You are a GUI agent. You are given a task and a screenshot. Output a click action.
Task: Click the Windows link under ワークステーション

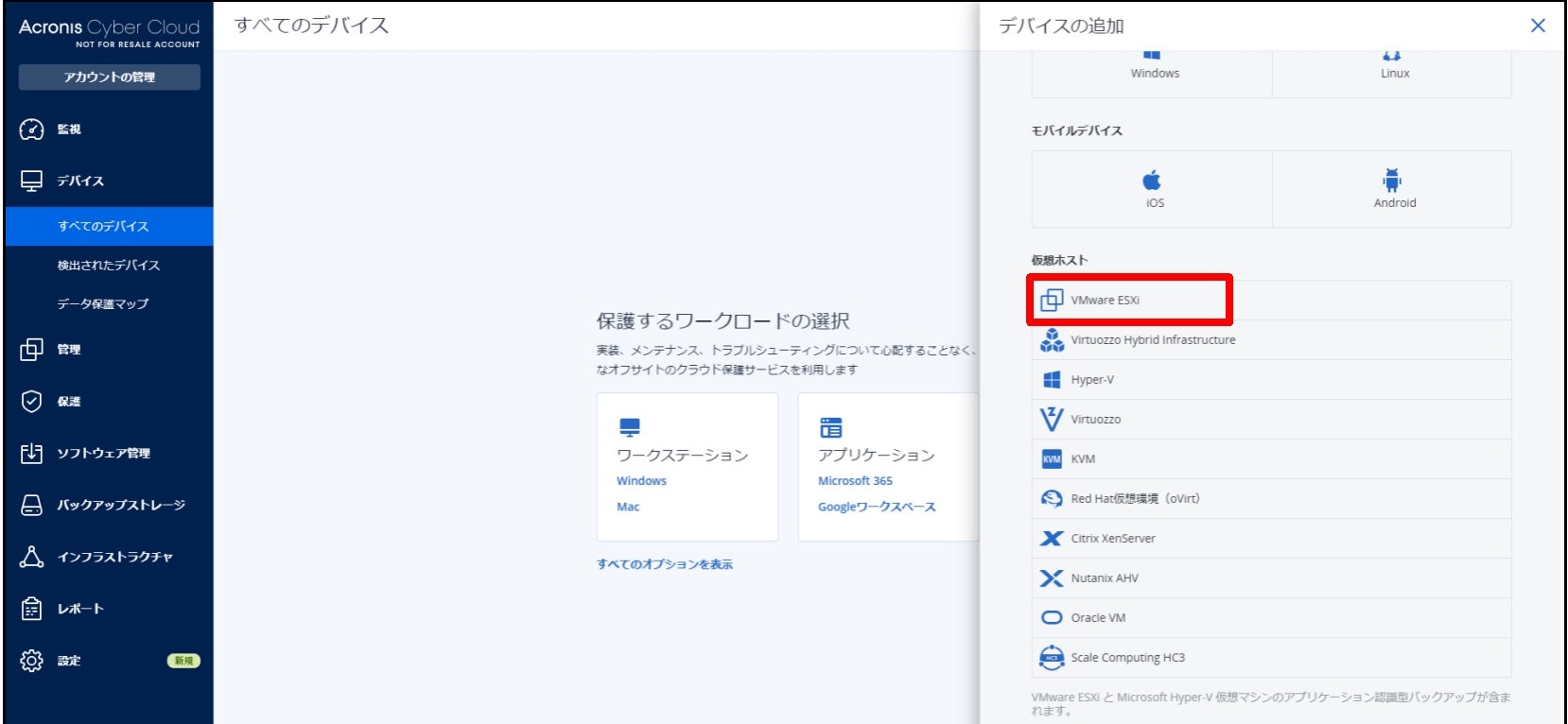point(641,481)
